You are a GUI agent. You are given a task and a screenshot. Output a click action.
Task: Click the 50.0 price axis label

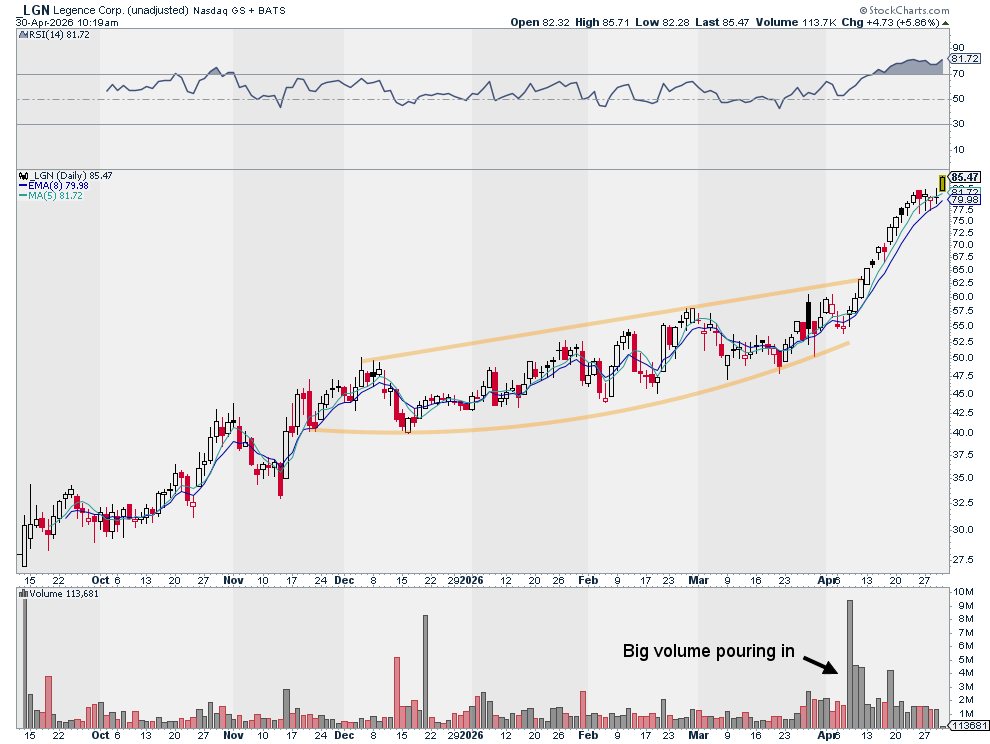[x=962, y=357]
